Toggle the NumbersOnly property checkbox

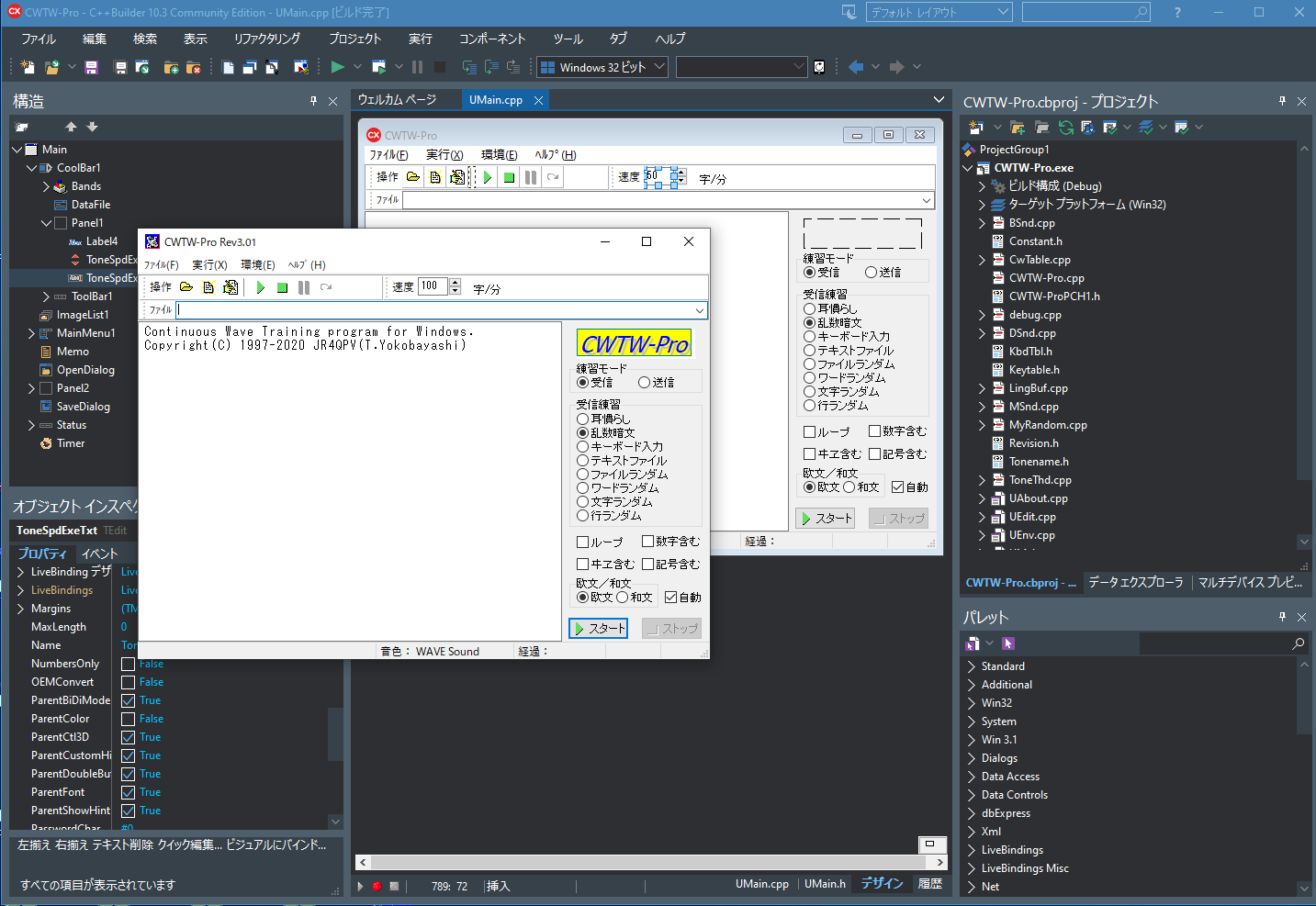[129, 664]
